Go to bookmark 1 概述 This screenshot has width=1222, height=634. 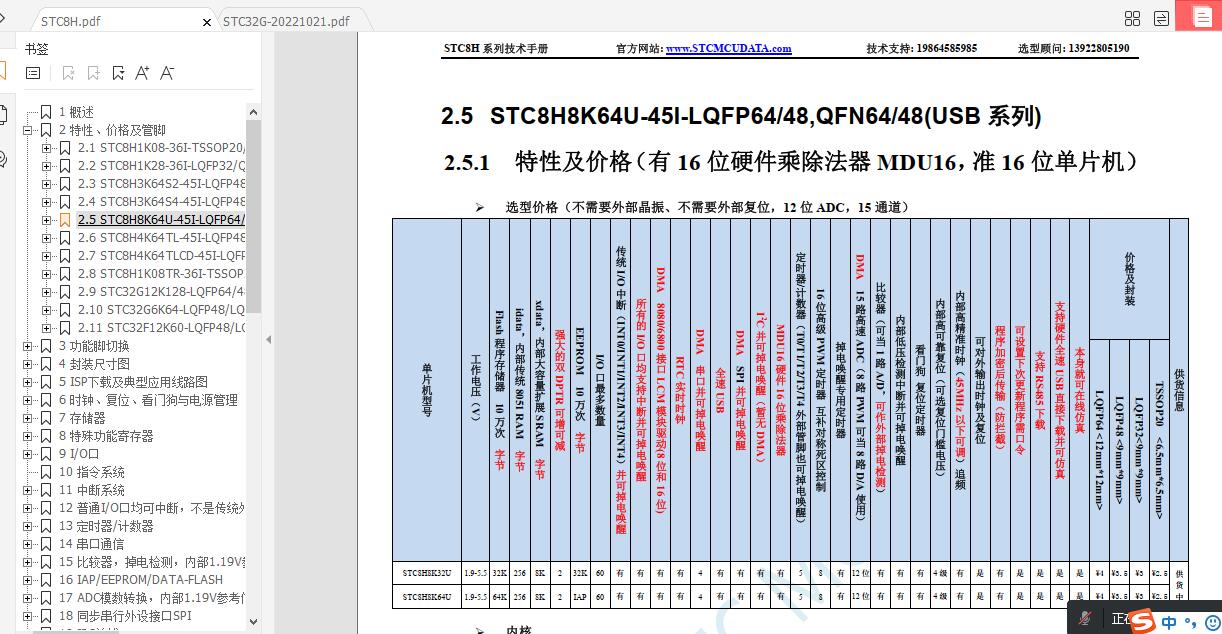[76, 112]
